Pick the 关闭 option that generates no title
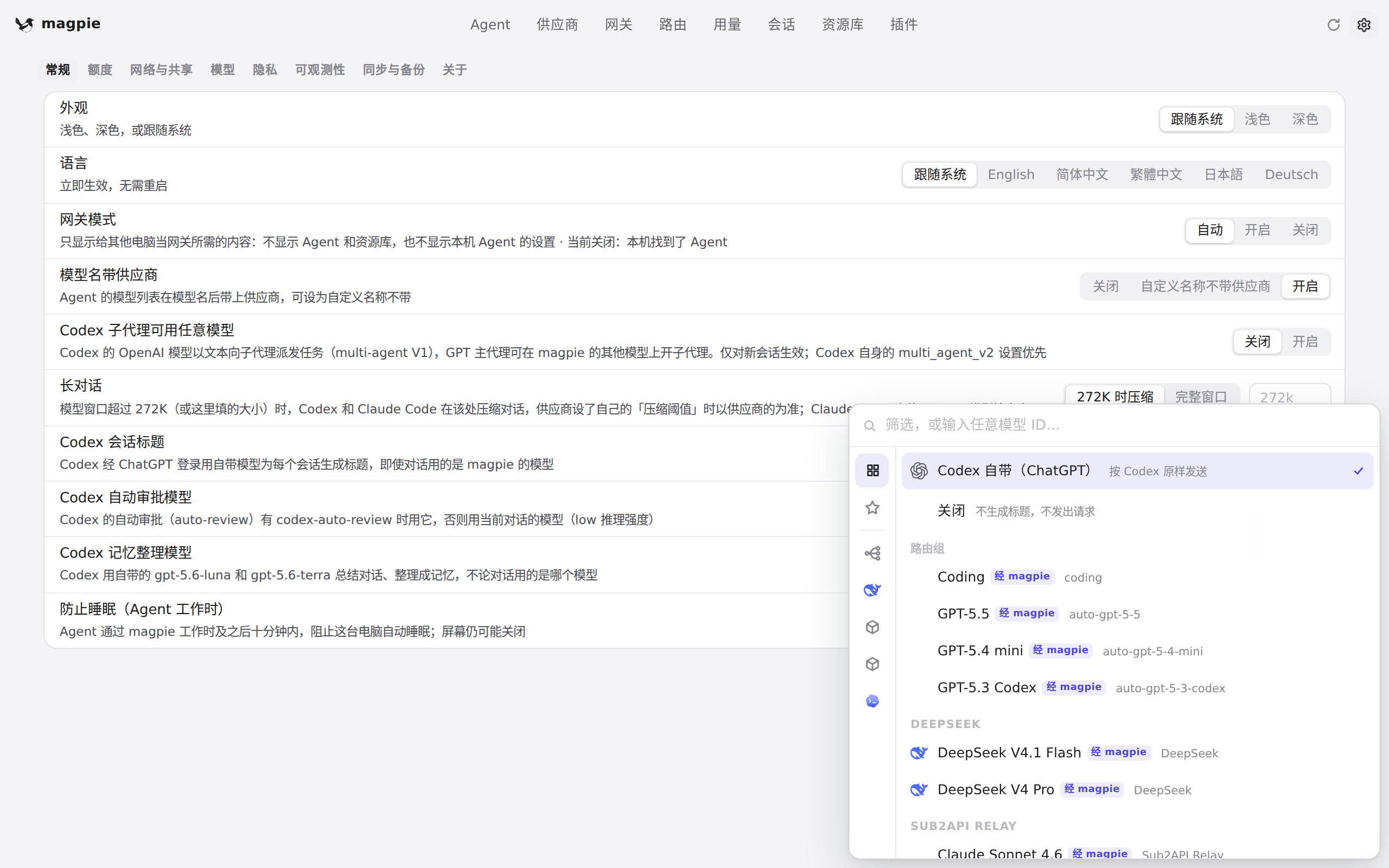 click(x=1138, y=511)
